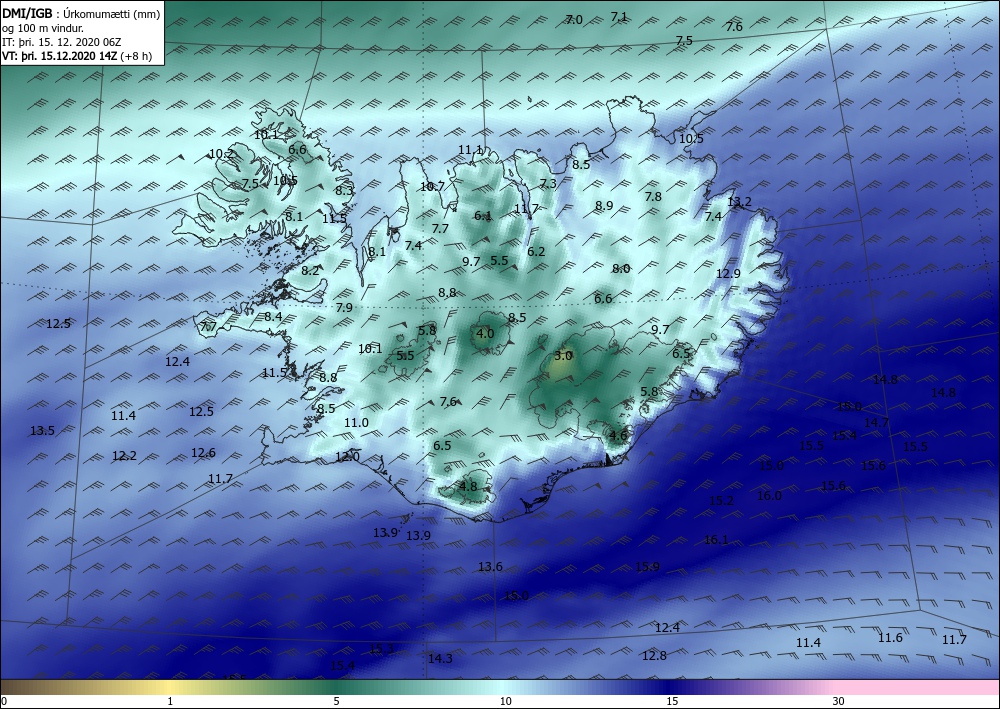Click the 4.0 value on the map
The width and height of the screenshot is (1000, 709).
[485, 333]
